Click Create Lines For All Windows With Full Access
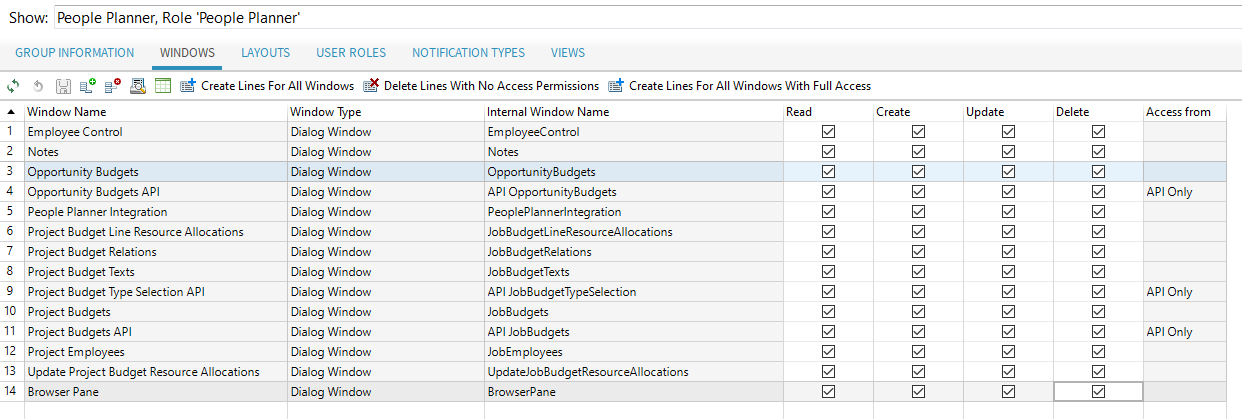 pyautogui.click(x=739, y=86)
